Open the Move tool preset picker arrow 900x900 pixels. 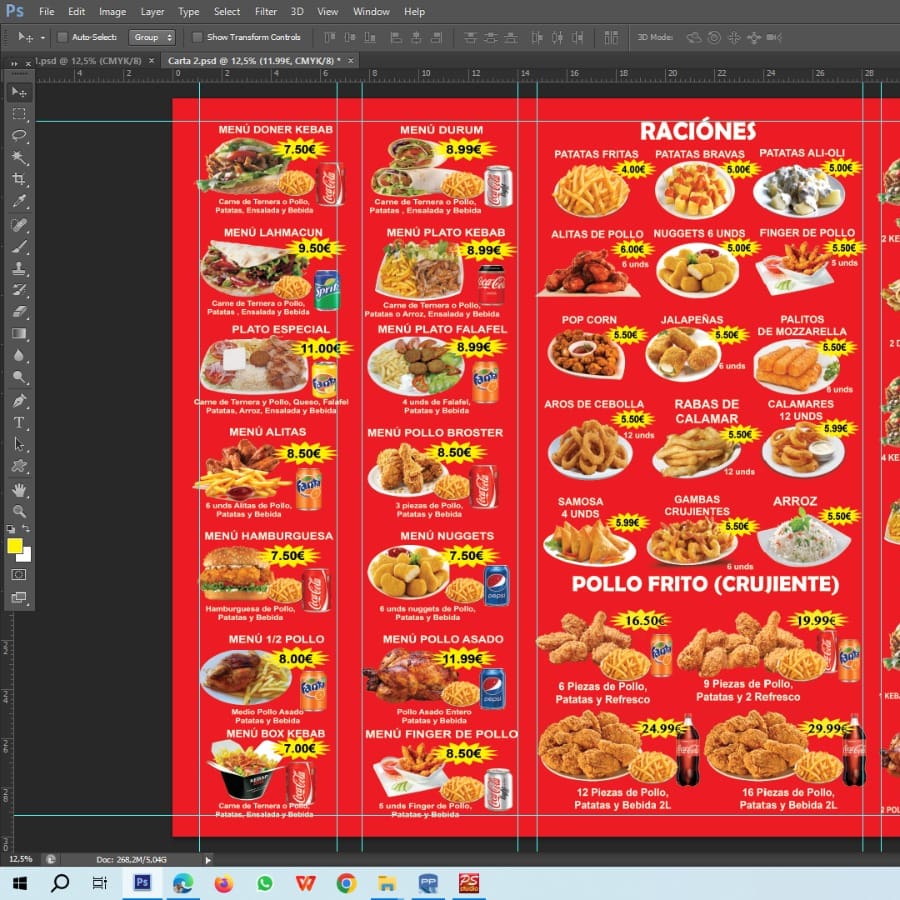[x=43, y=37]
